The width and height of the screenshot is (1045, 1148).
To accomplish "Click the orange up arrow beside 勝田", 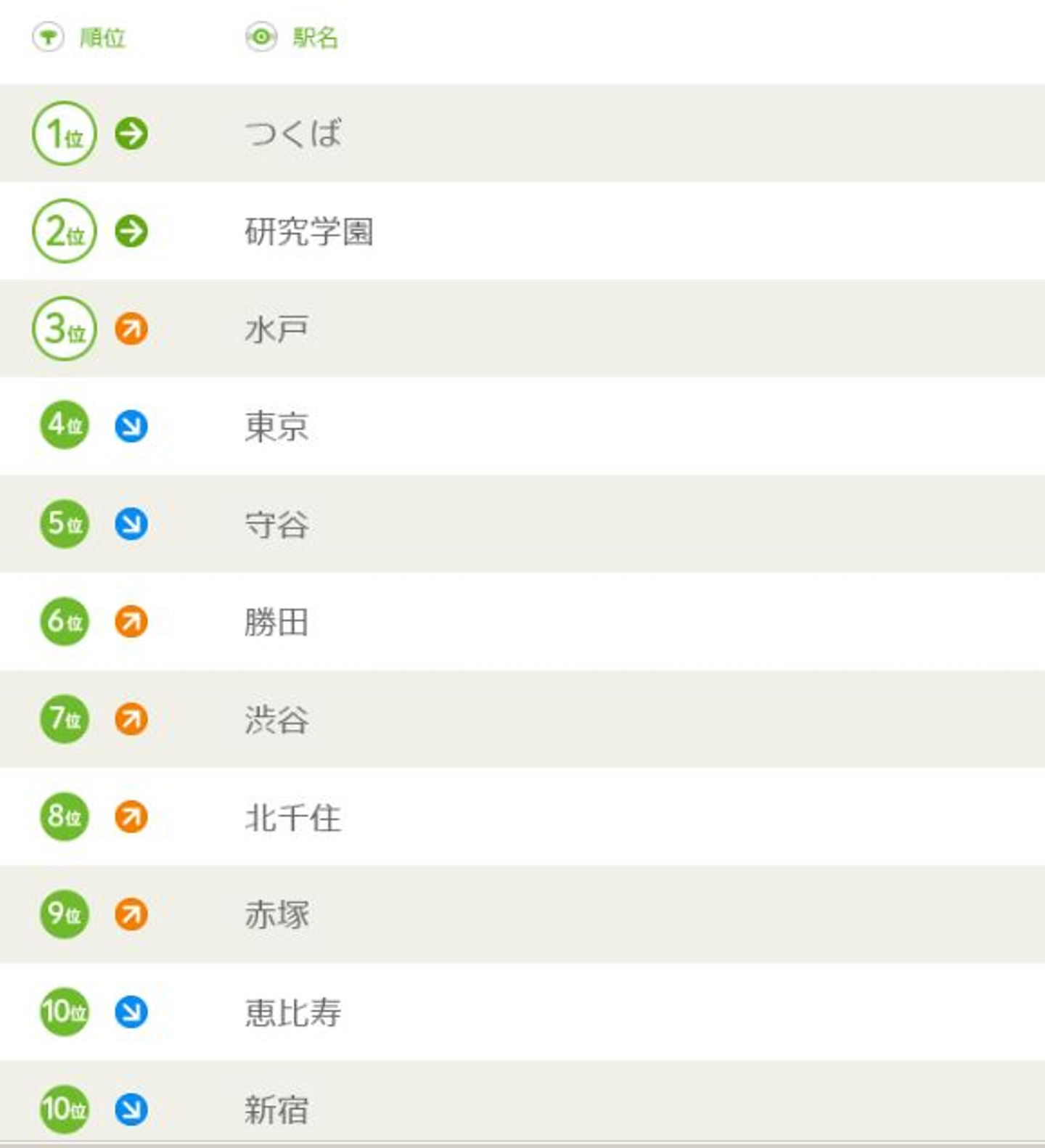I will pyautogui.click(x=131, y=622).
